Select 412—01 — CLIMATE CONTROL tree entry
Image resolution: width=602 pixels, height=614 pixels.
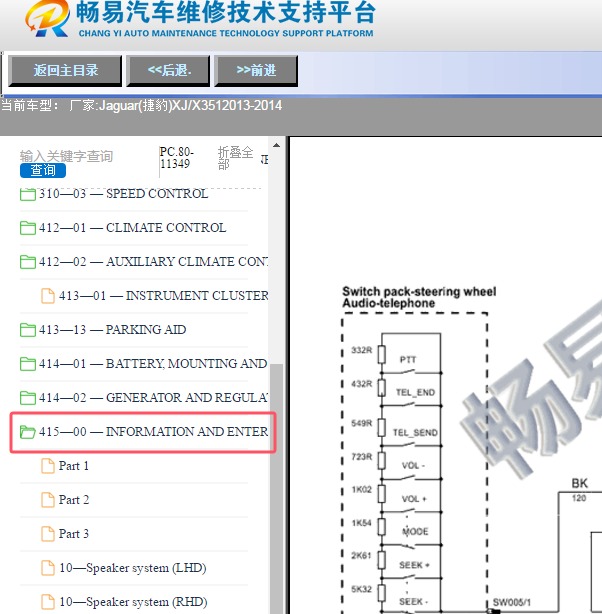coord(132,228)
